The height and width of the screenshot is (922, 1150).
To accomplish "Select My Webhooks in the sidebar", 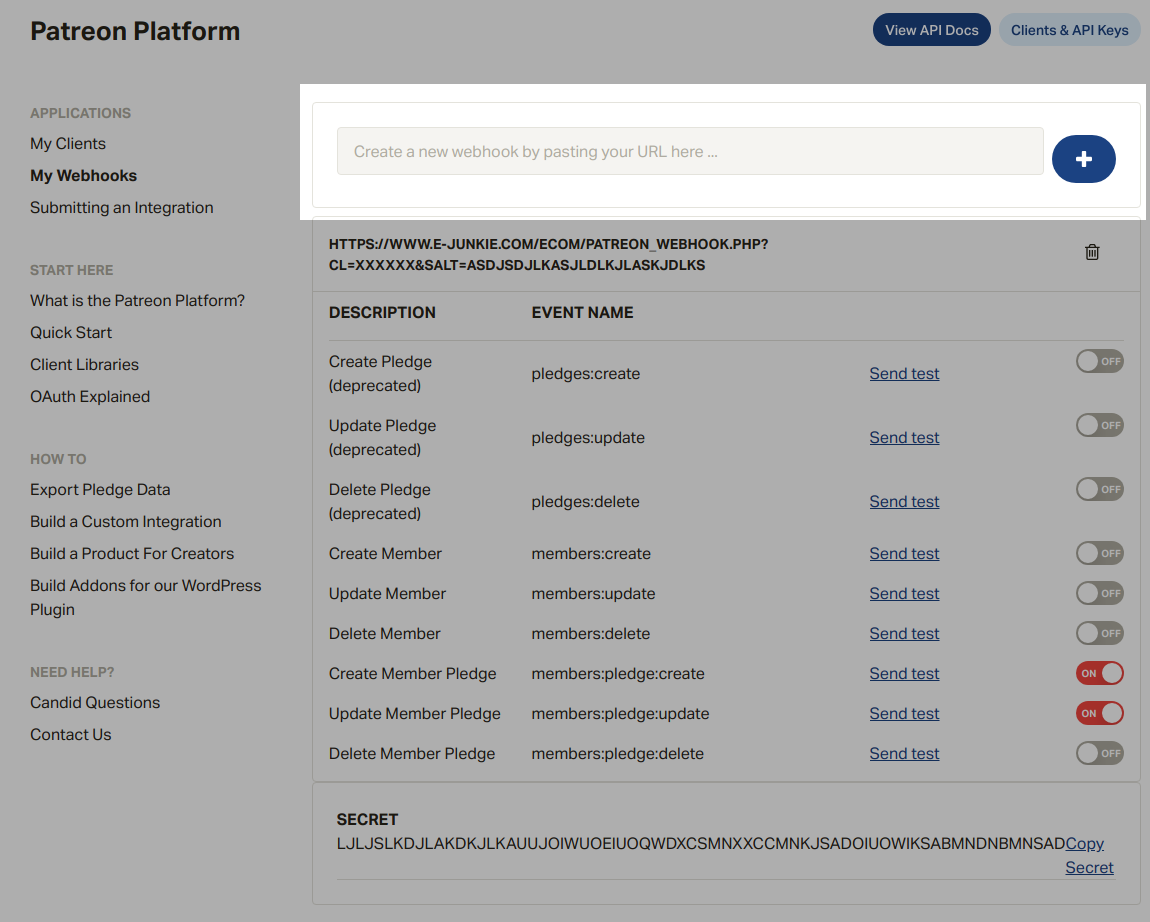I will point(83,176).
